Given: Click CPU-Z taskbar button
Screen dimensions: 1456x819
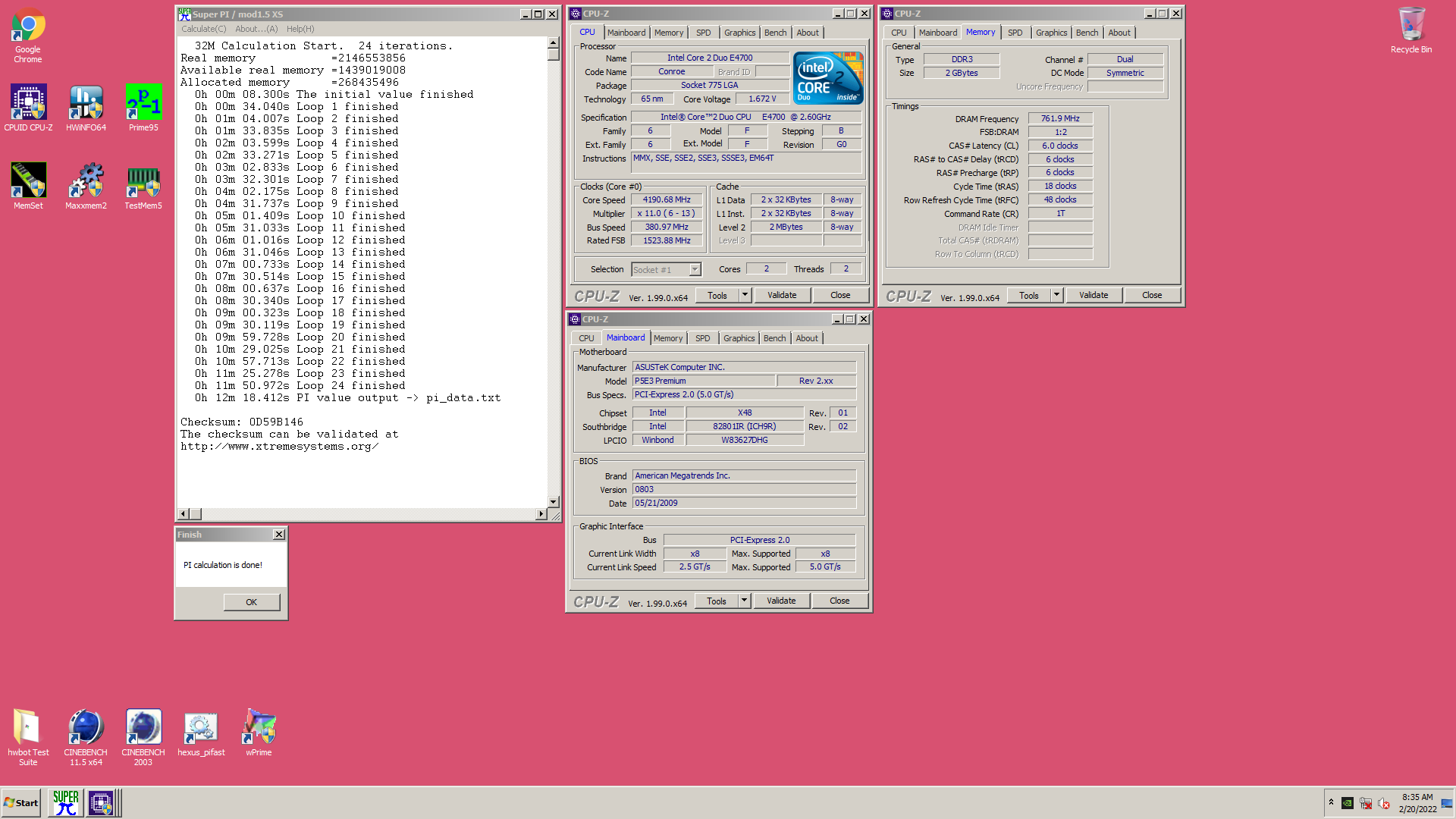Looking at the screenshot, I should click(x=101, y=802).
